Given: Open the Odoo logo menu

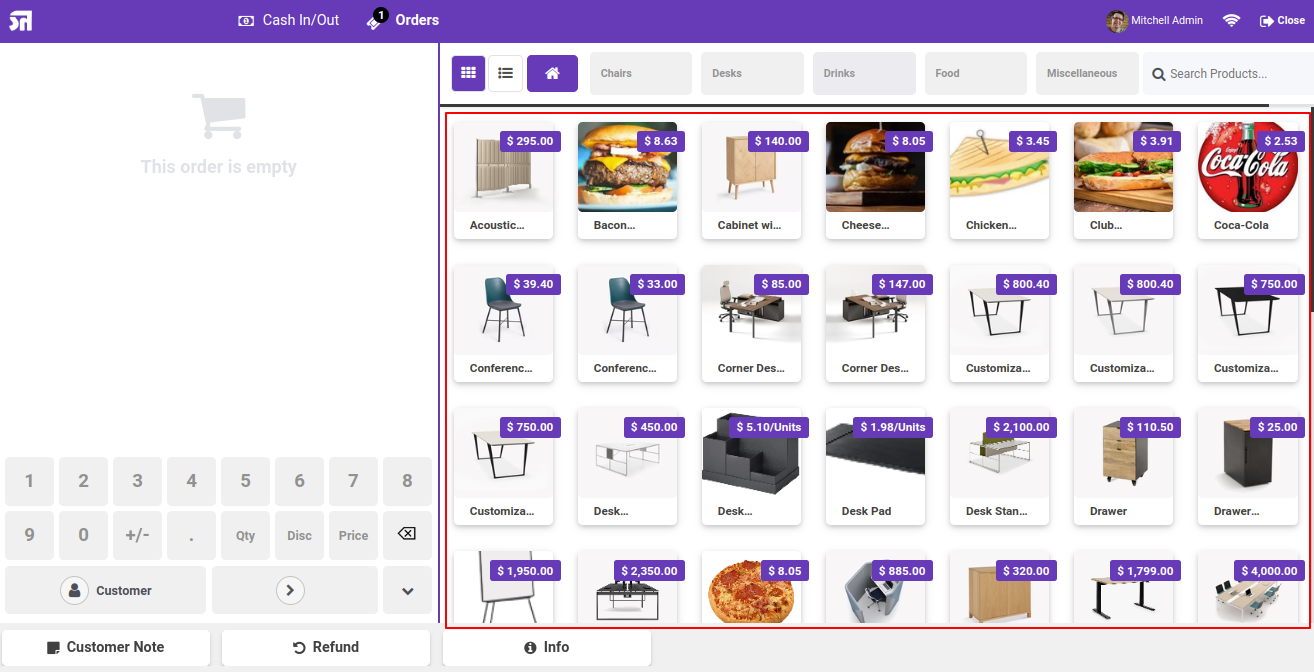Looking at the screenshot, I should 20,21.
